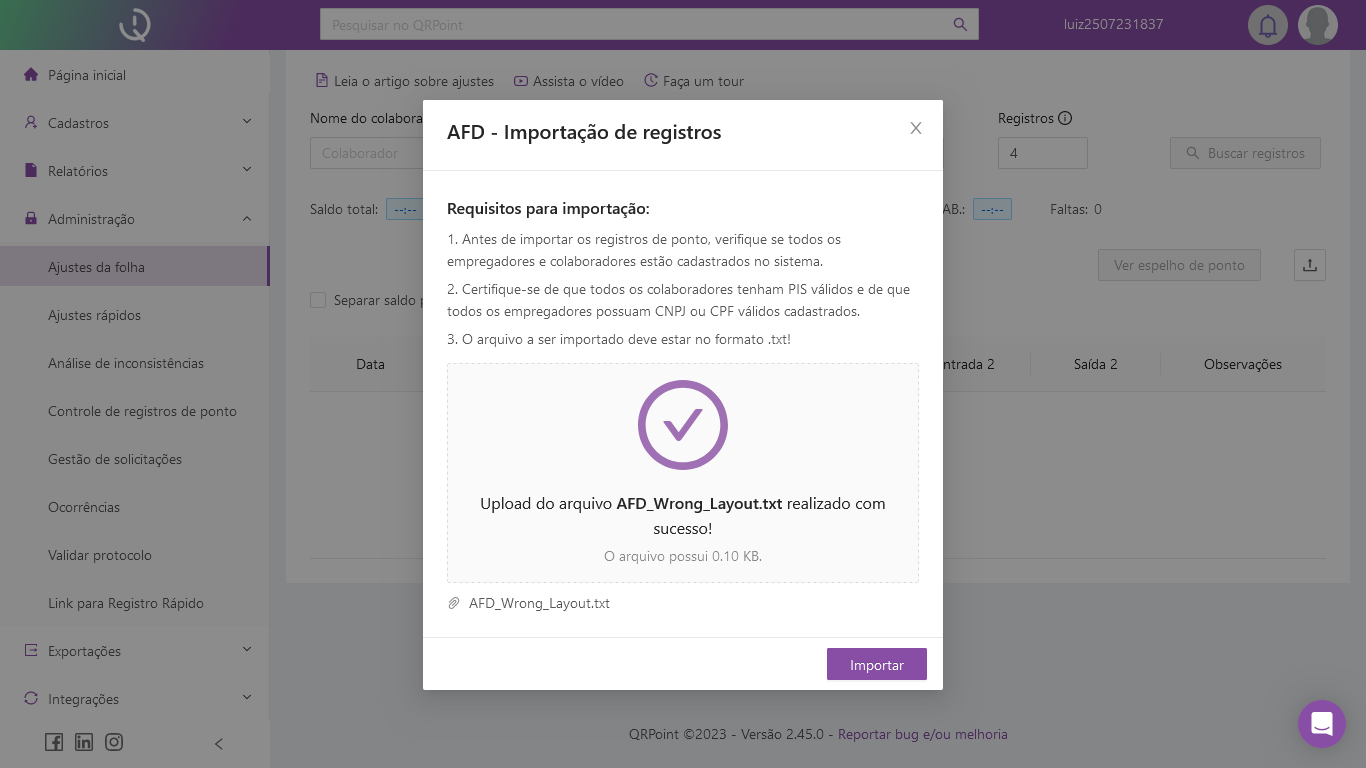1366x768 pixels.
Task: Click the Importar button
Action: [x=876, y=664]
